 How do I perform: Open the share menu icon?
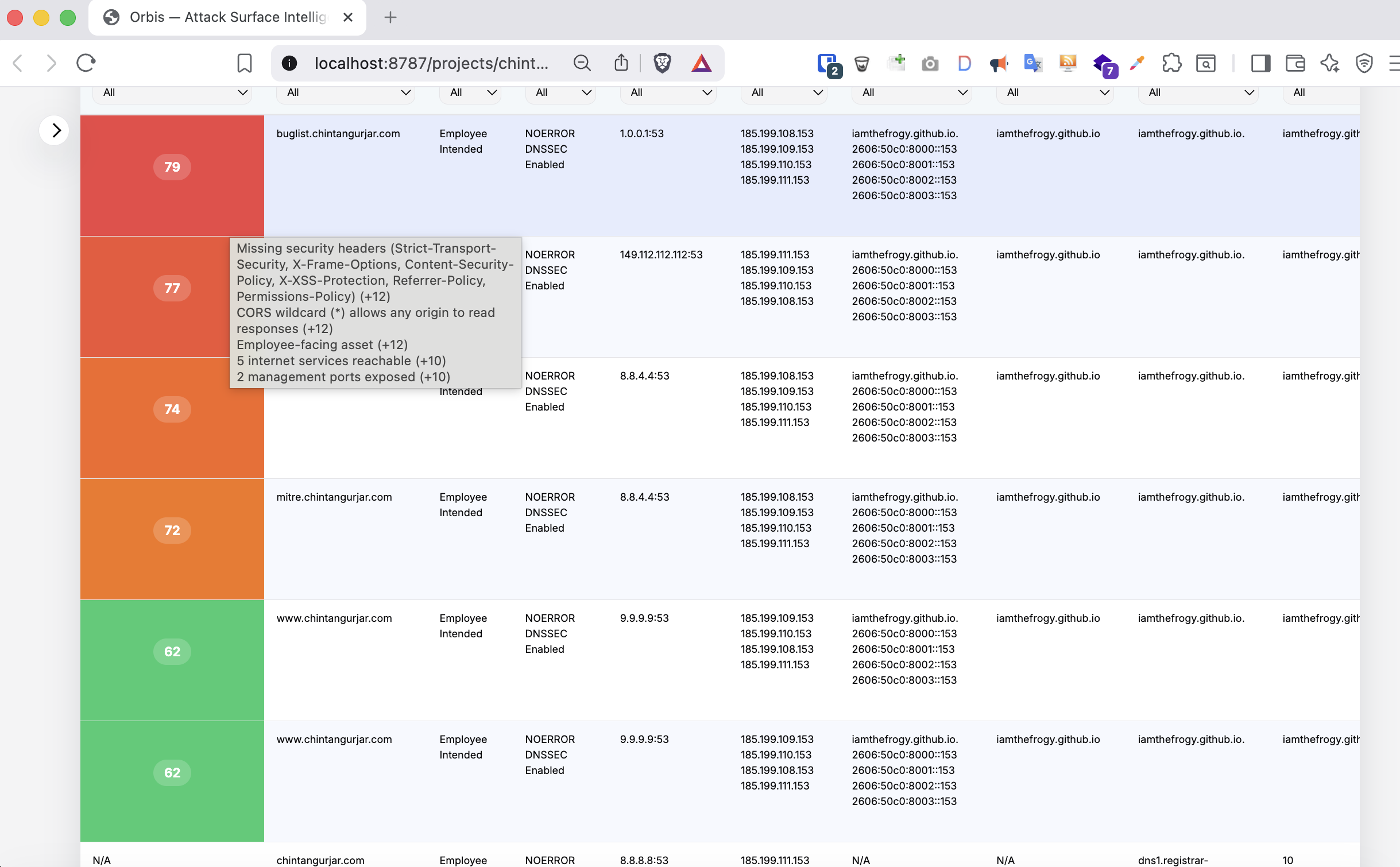click(621, 63)
